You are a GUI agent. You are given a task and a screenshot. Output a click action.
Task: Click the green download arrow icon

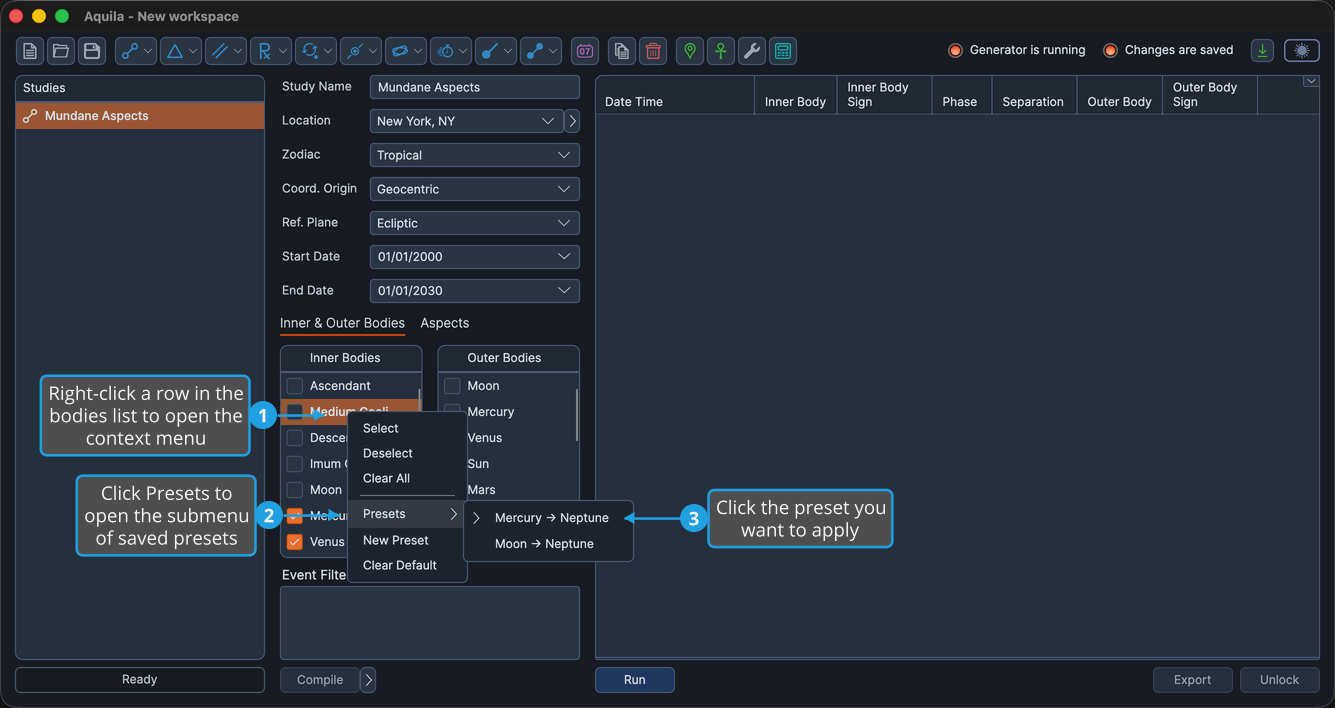coord(1263,51)
